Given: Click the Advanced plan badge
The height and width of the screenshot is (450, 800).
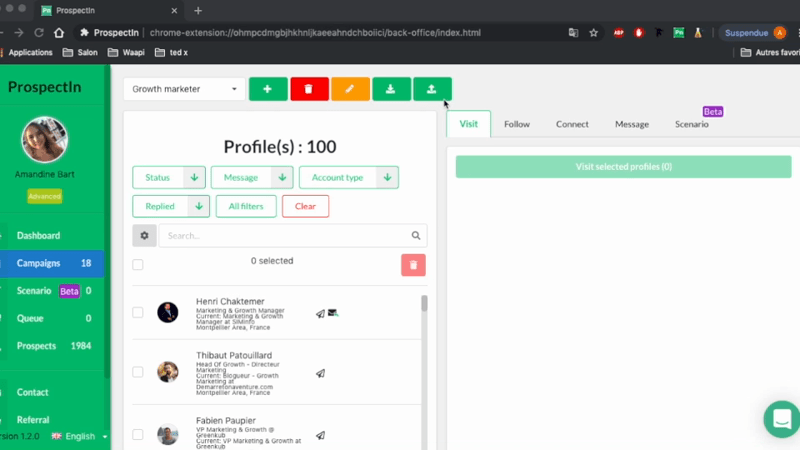Looking at the screenshot, I should tap(44, 196).
